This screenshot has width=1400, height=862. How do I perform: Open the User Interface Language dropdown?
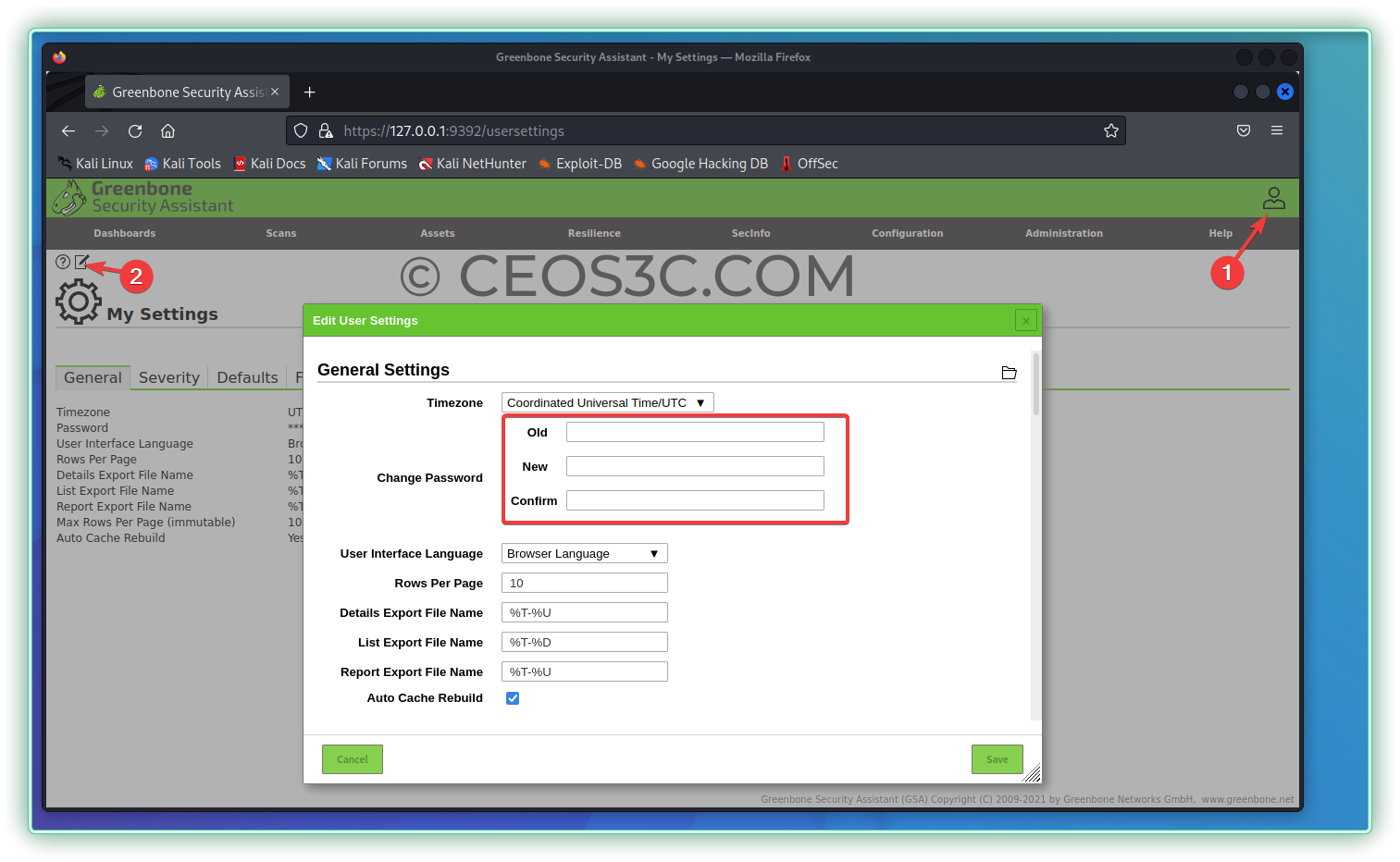[584, 553]
